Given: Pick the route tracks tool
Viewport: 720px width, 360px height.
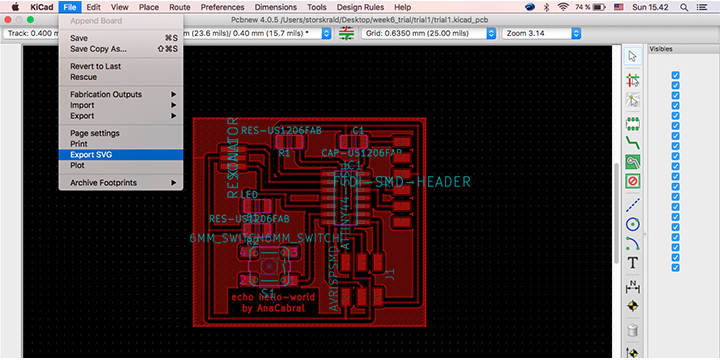Looking at the screenshot, I should click(x=633, y=143).
